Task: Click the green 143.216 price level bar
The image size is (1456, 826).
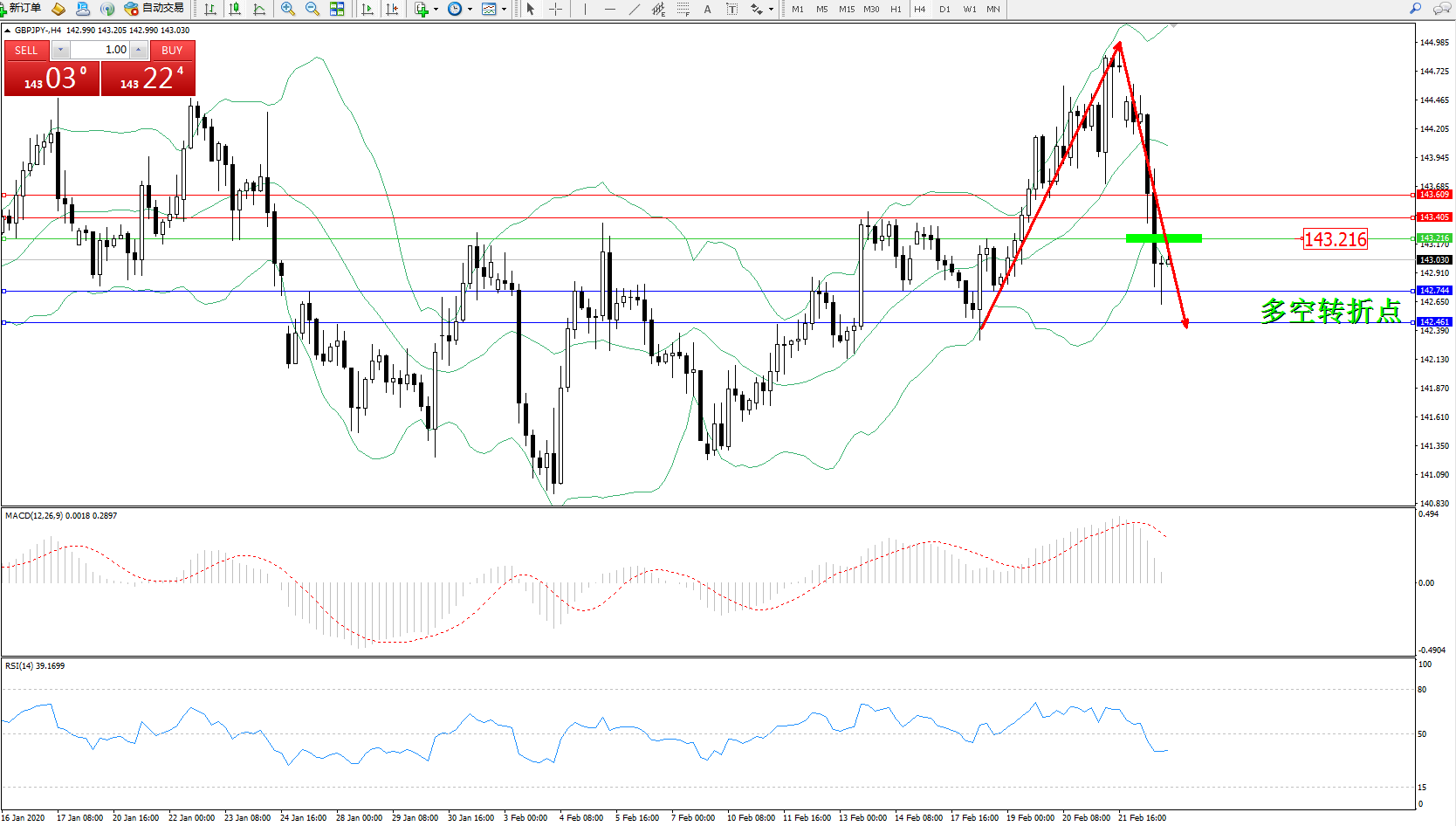Action: tap(1164, 237)
